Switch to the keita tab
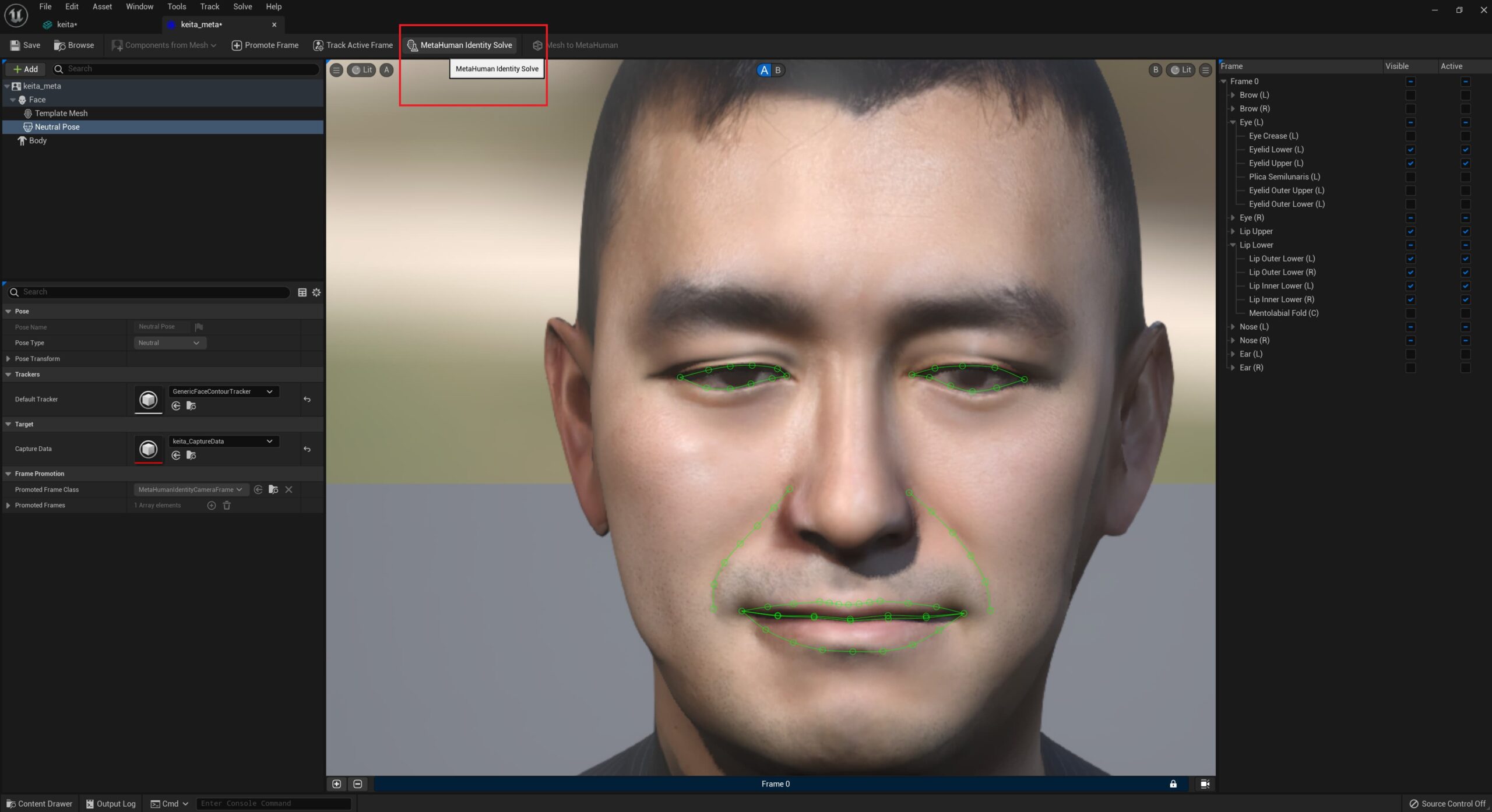The image size is (1492, 812). (x=67, y=24)
